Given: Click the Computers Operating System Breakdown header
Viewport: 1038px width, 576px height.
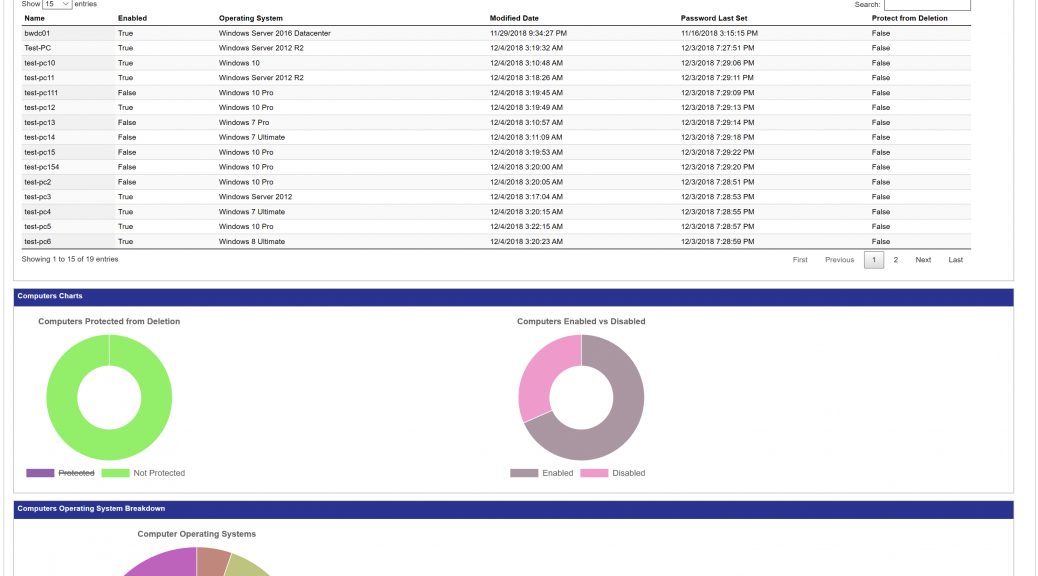Looking at the screenshot, I should click(514, 510).
